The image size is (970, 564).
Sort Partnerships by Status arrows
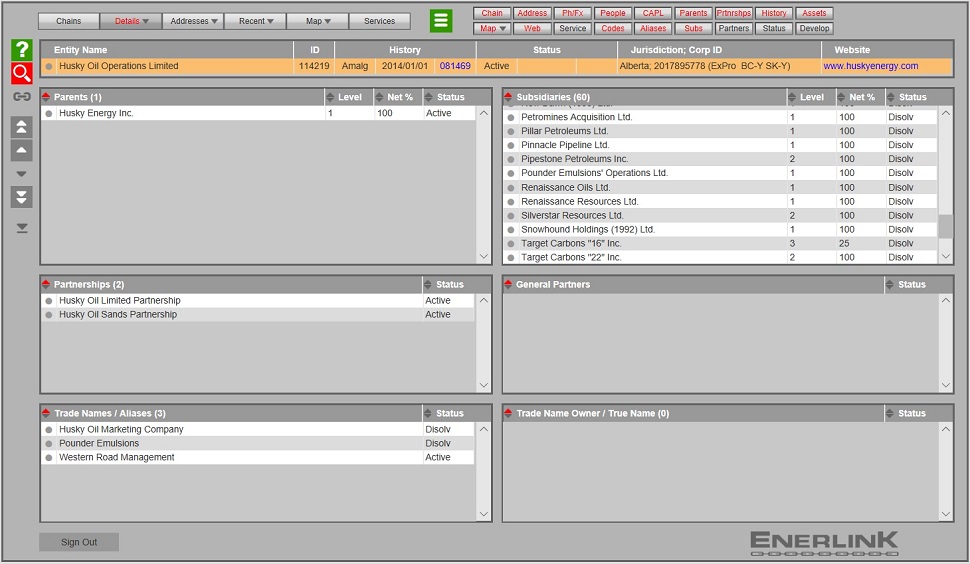point(427,284)
